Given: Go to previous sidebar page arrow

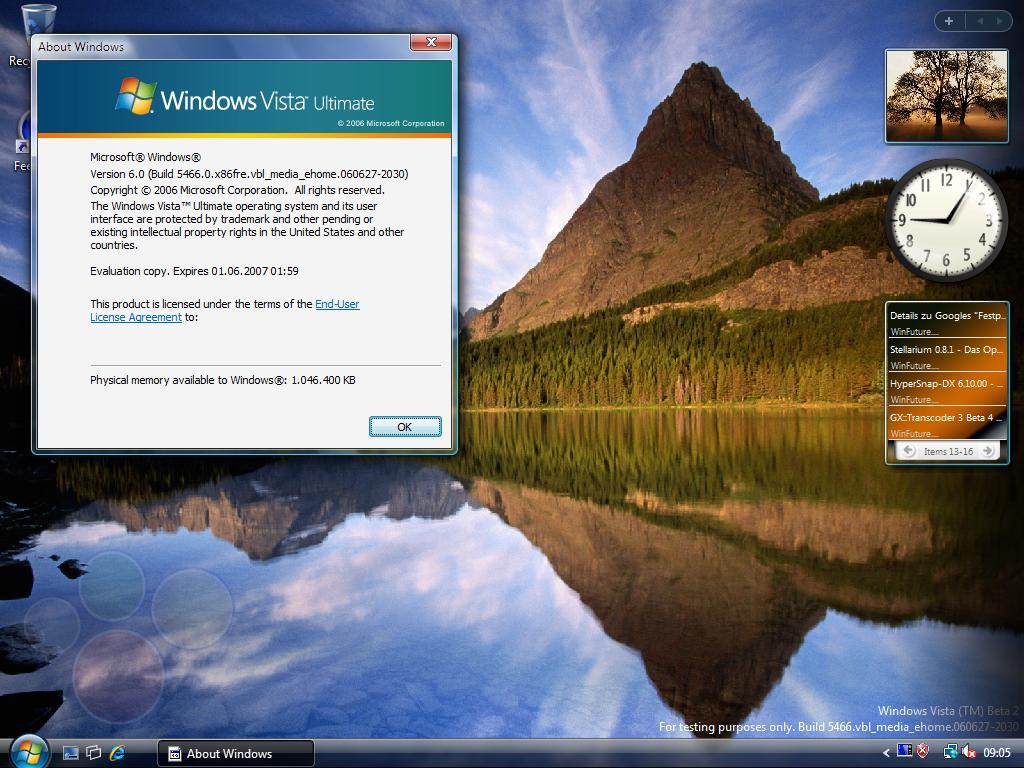Looking at the screenshot, I should pos(980,21).
